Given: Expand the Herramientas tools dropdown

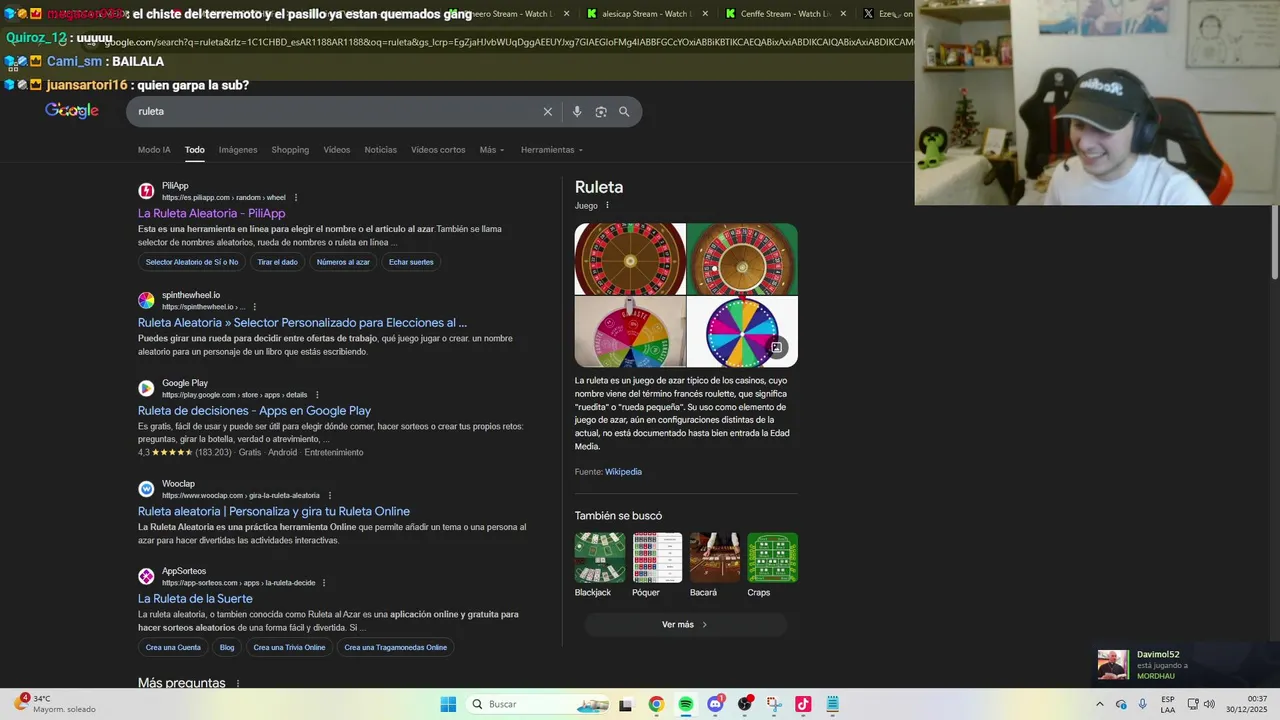Looking at the screenshot, I should tap(552, 150).
